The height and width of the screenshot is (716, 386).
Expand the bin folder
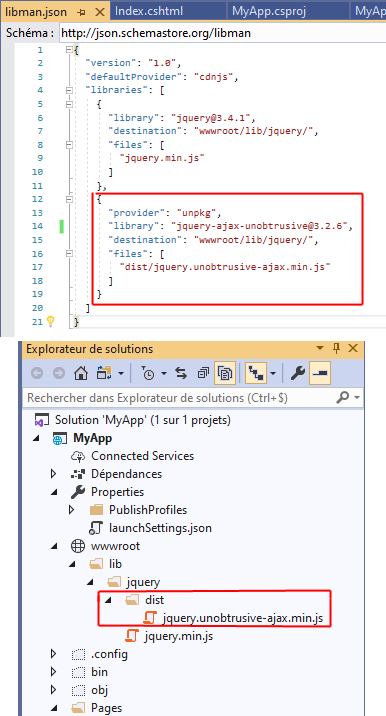[x=54, y=672]
